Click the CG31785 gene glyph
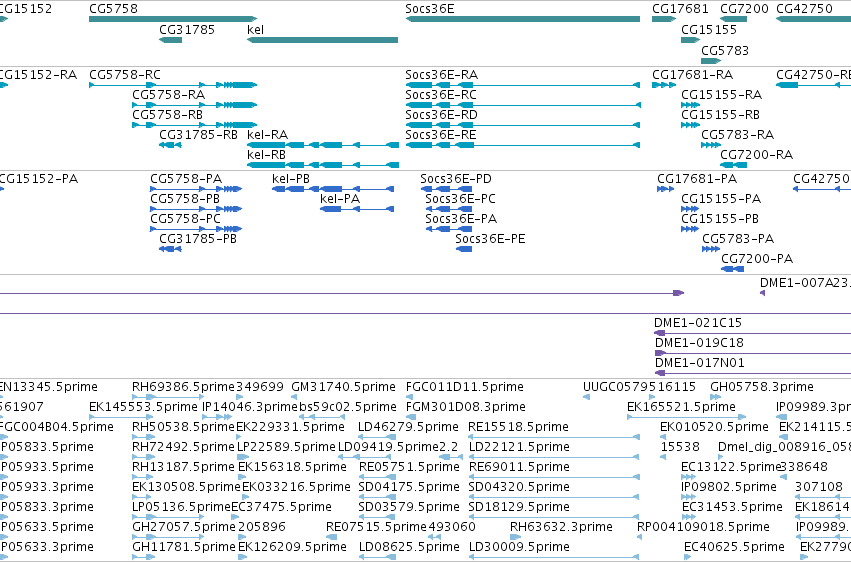 point(170,40)
